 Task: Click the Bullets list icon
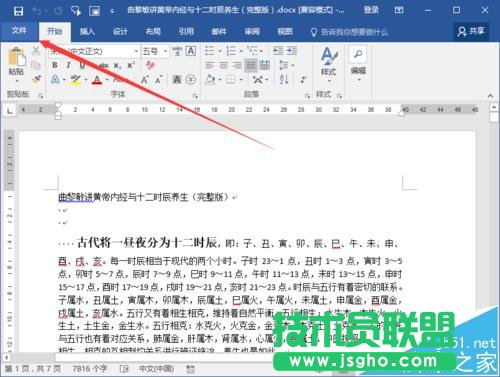coord(209,51)
